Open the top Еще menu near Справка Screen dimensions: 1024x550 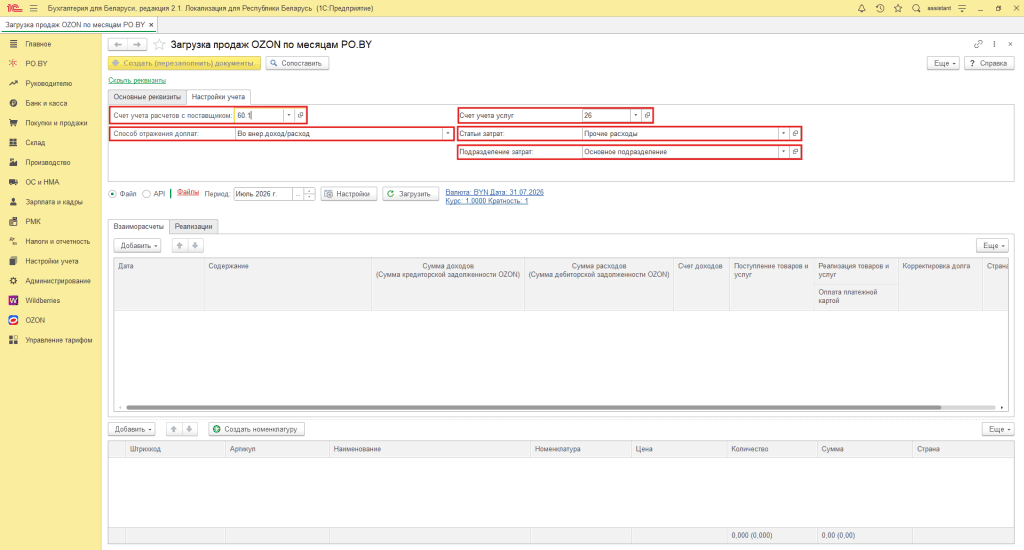943,63
